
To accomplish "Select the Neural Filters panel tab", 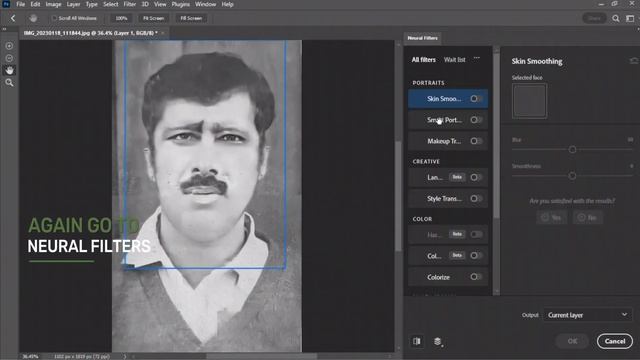I will (422, 38).
